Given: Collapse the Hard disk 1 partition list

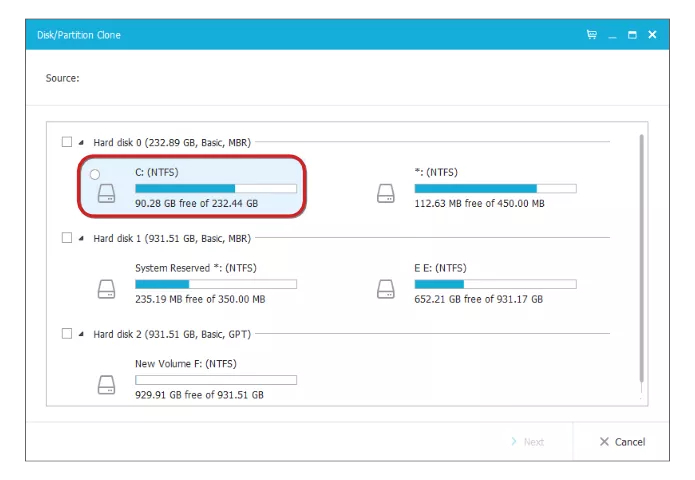Looking at the screenshot, I should pos(82,238).
